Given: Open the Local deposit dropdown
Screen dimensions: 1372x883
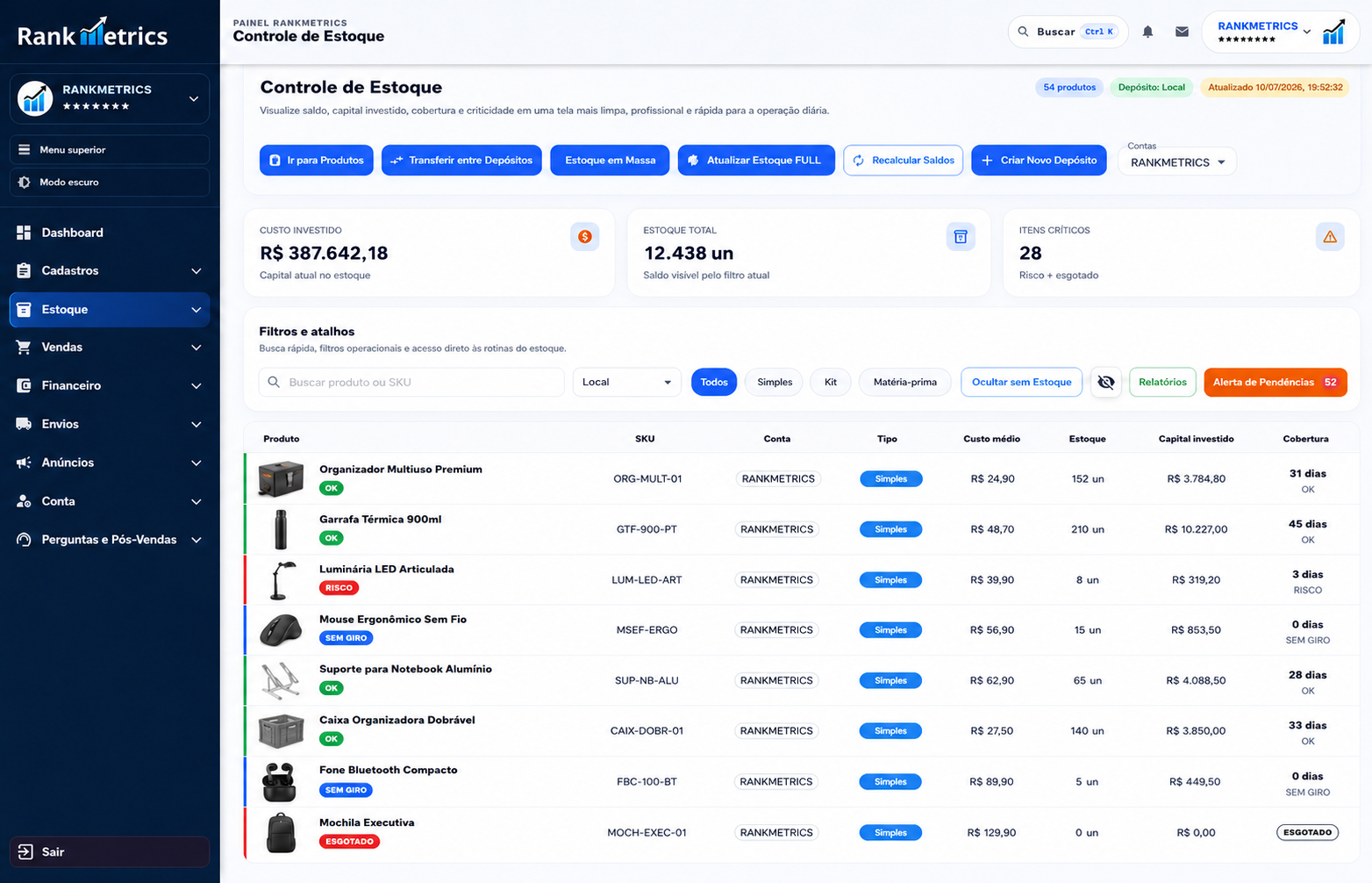Looking at the screenshot, I should (627, 382).
